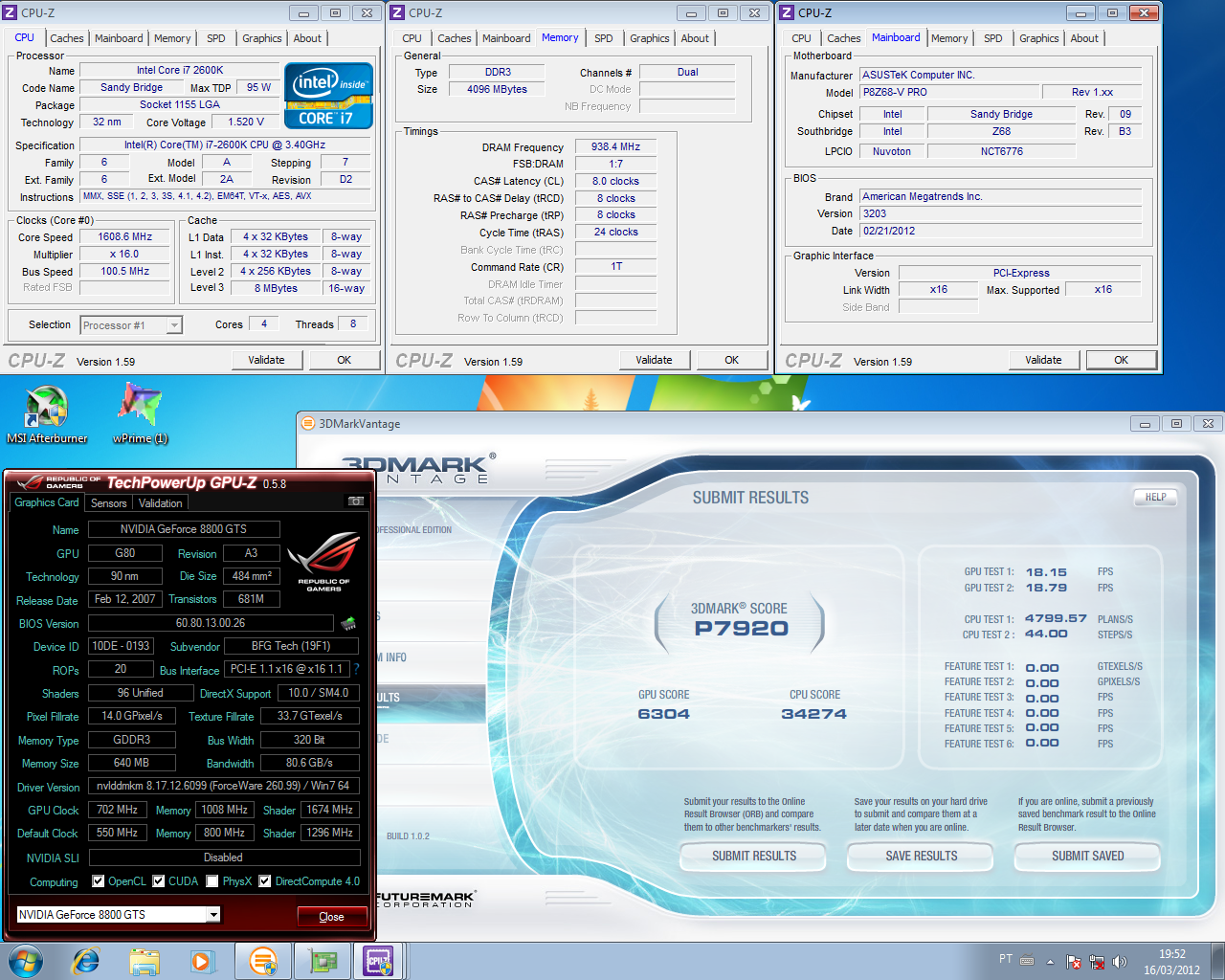
Task: Select Graphics Card tab in GPU-Z
Action: [47, 502]
